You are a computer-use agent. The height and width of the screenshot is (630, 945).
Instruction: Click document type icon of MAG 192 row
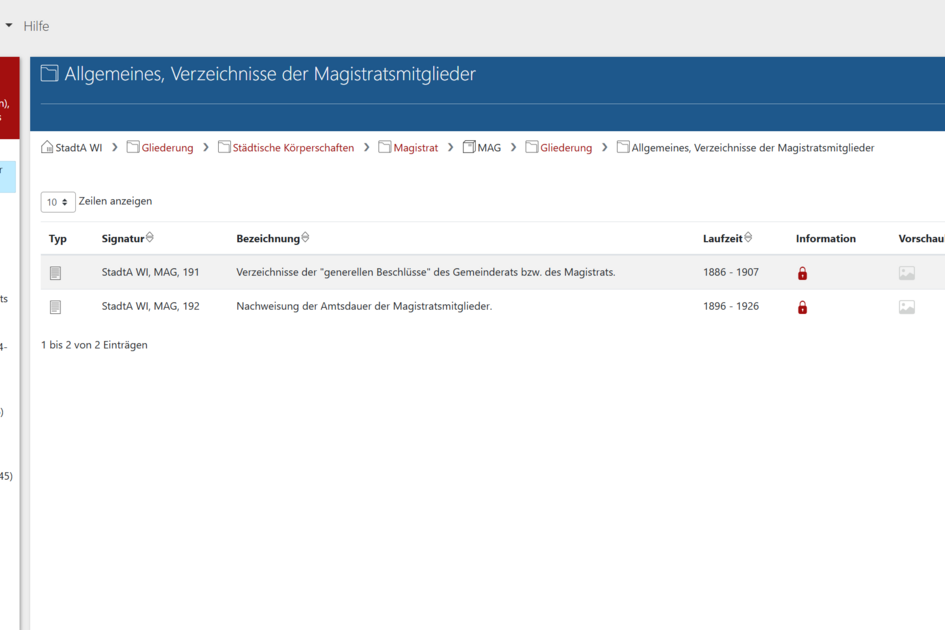point(56,307)
